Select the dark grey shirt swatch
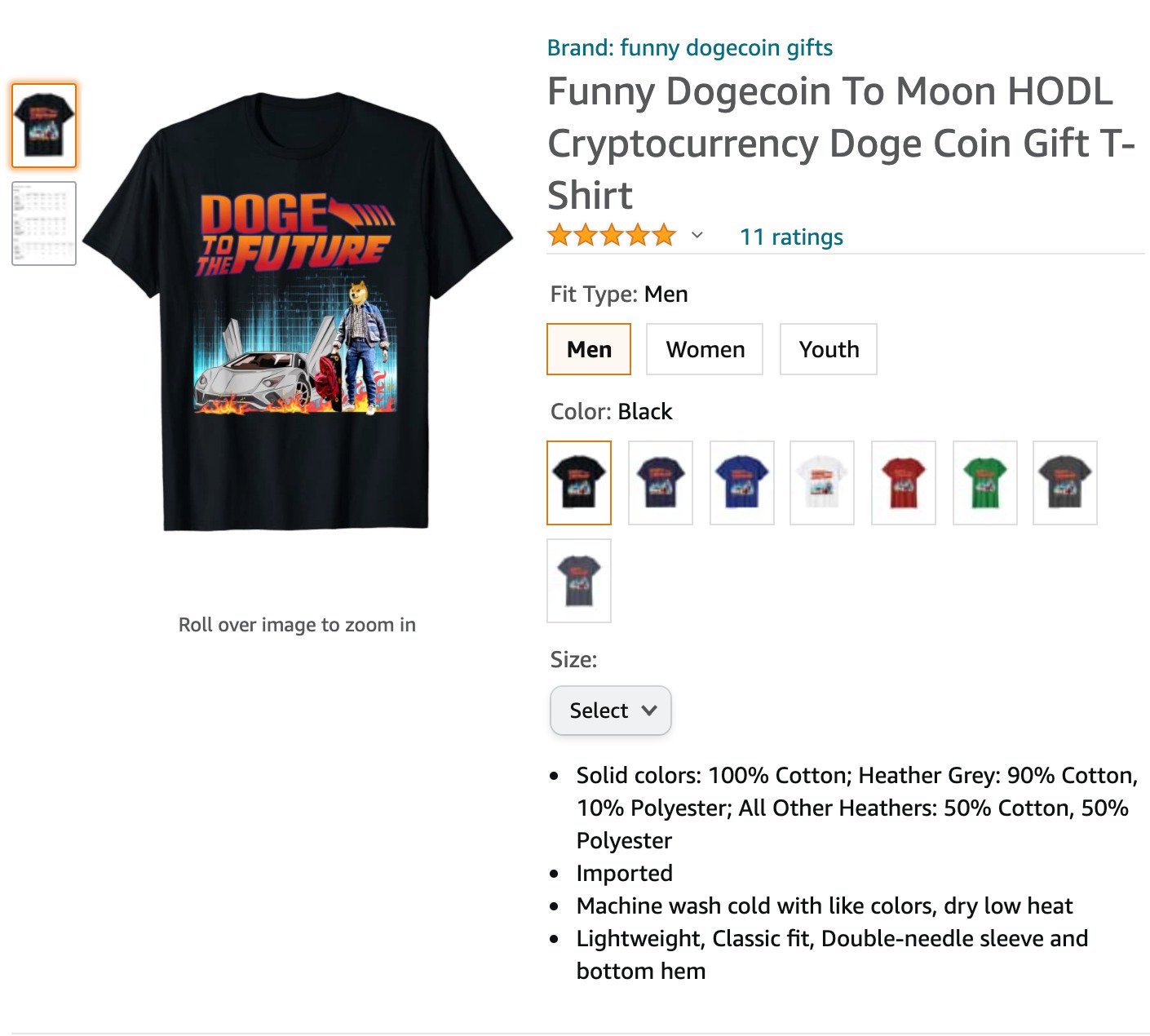Image resolution: width=1150 pixels, height=1036 pixels. [x=1064, y=482]
